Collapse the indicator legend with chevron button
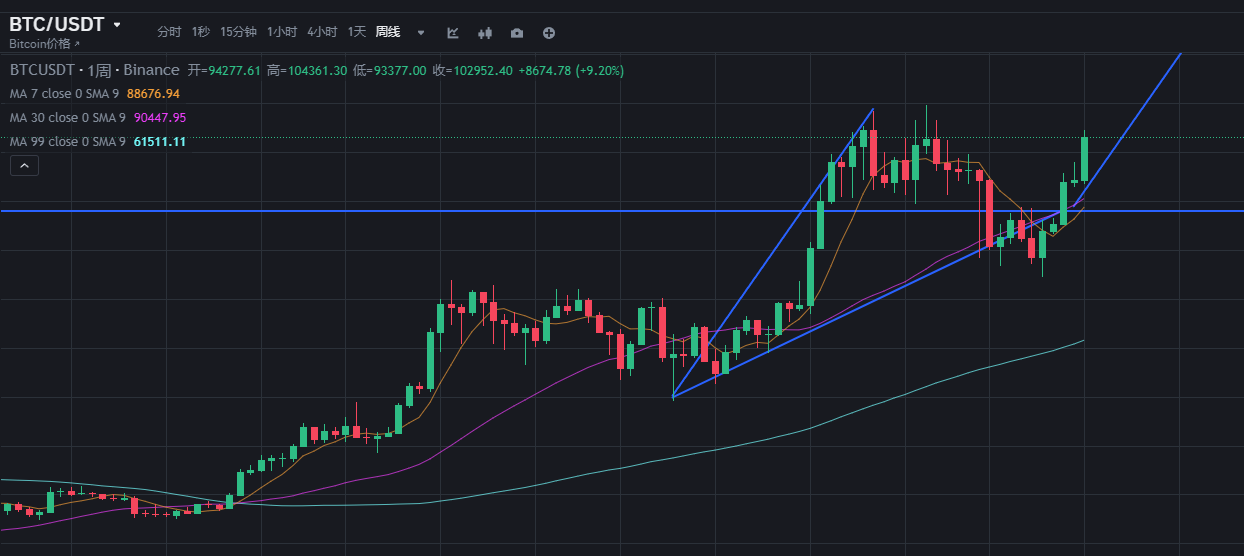 tap(25, 166)
